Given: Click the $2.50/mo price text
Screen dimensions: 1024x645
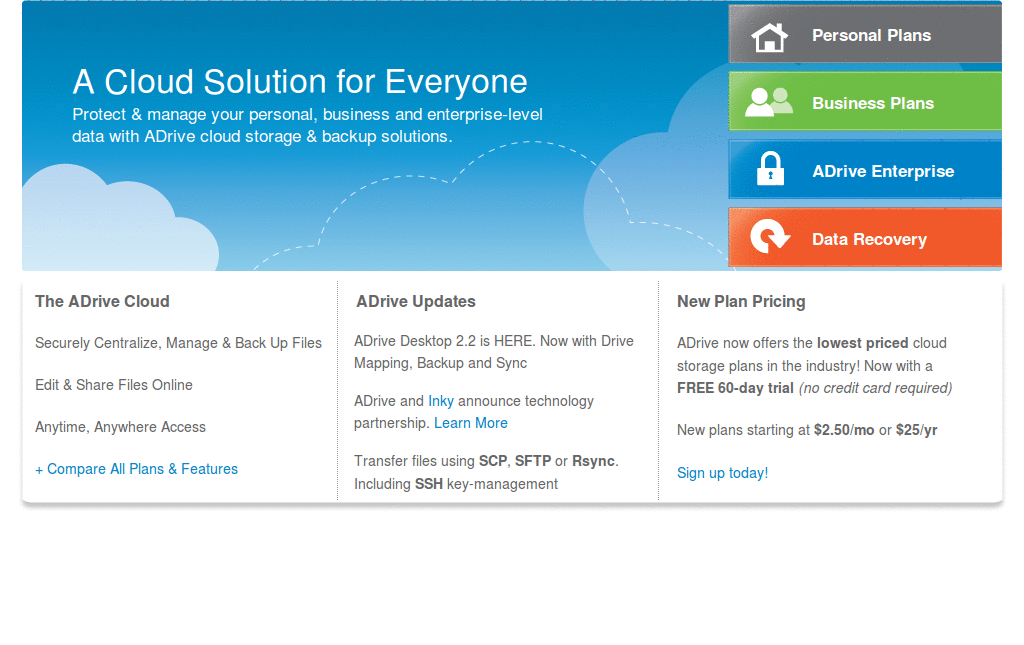Looking at the screenshot, I should (x=844, y=430).
